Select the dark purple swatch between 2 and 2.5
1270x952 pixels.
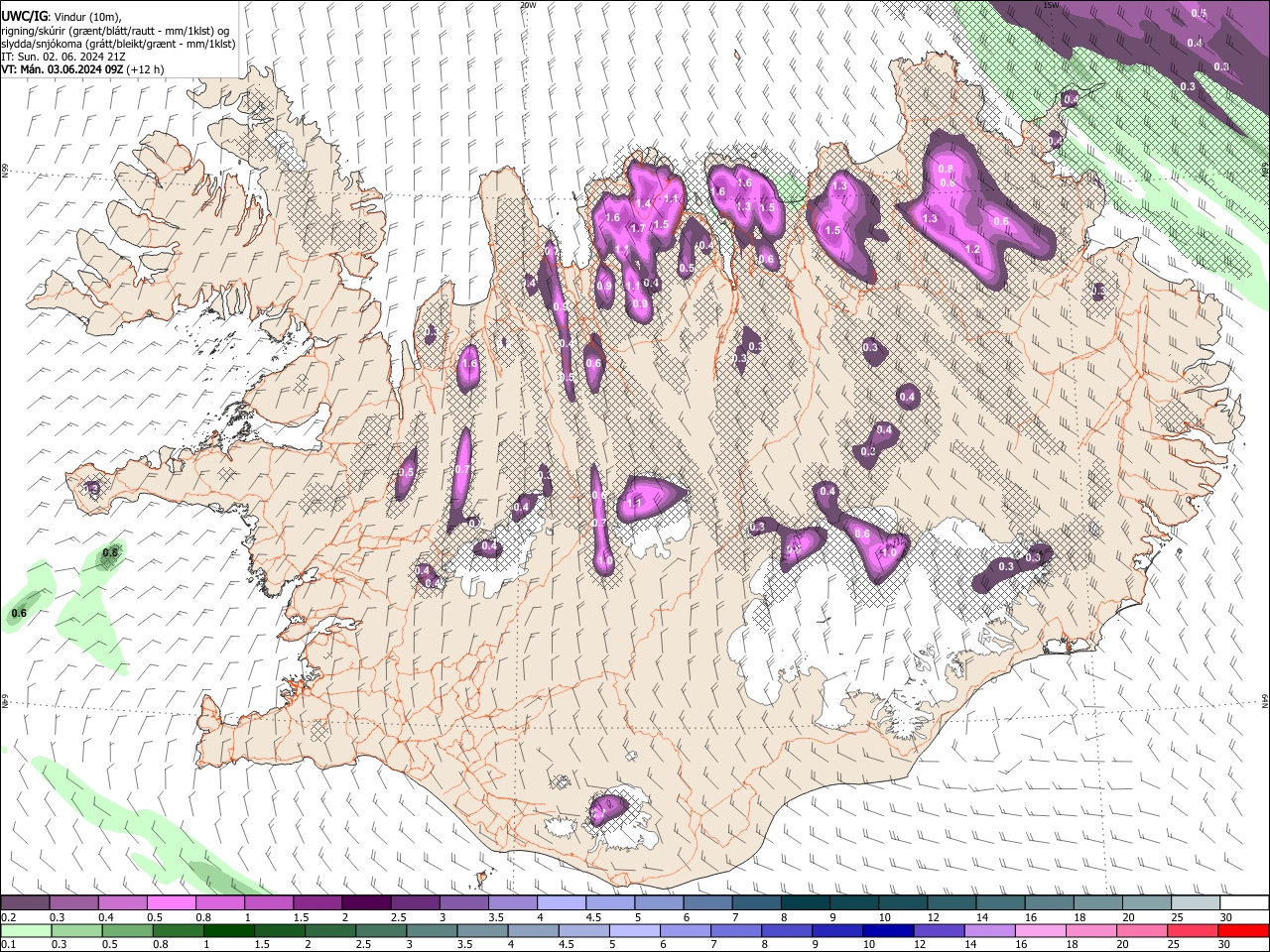click(x=366, y=903)
